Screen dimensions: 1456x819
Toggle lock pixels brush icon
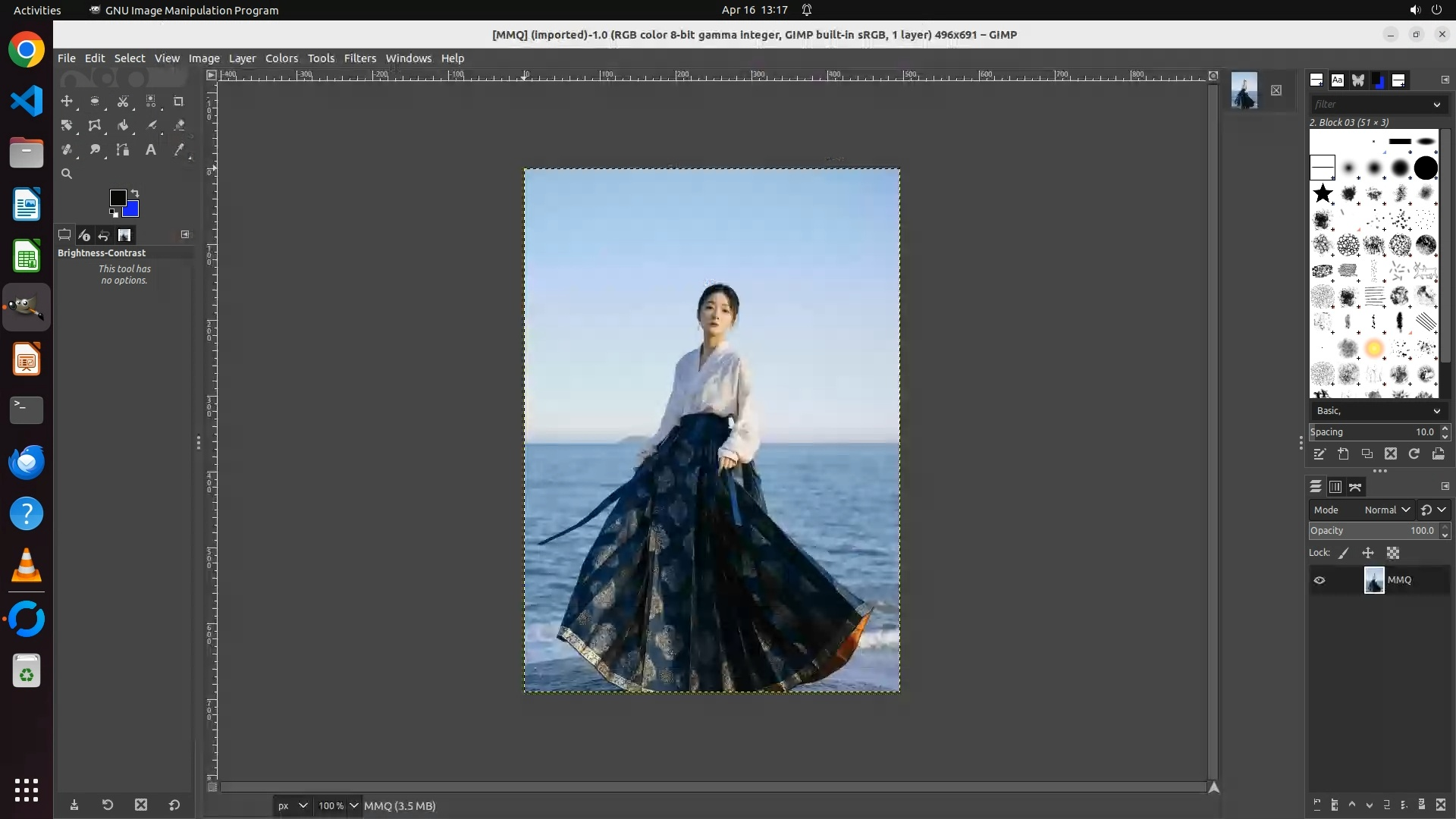[x=1344, y=553]
